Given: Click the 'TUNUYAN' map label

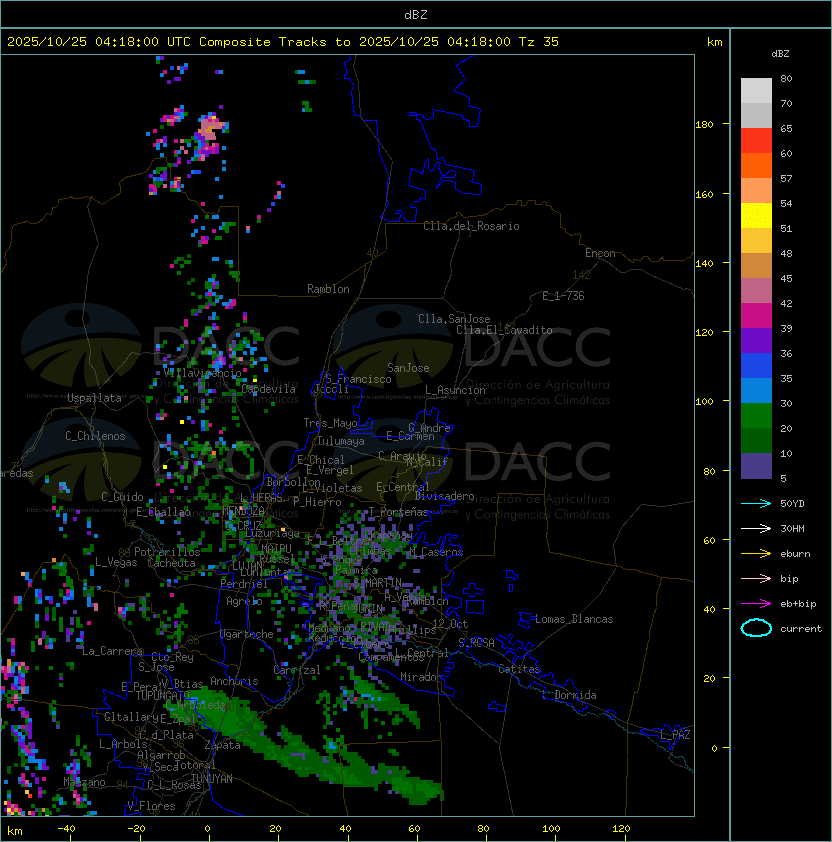Looking at the screenshot, I should pyautogui.click(x=212, y=779).
